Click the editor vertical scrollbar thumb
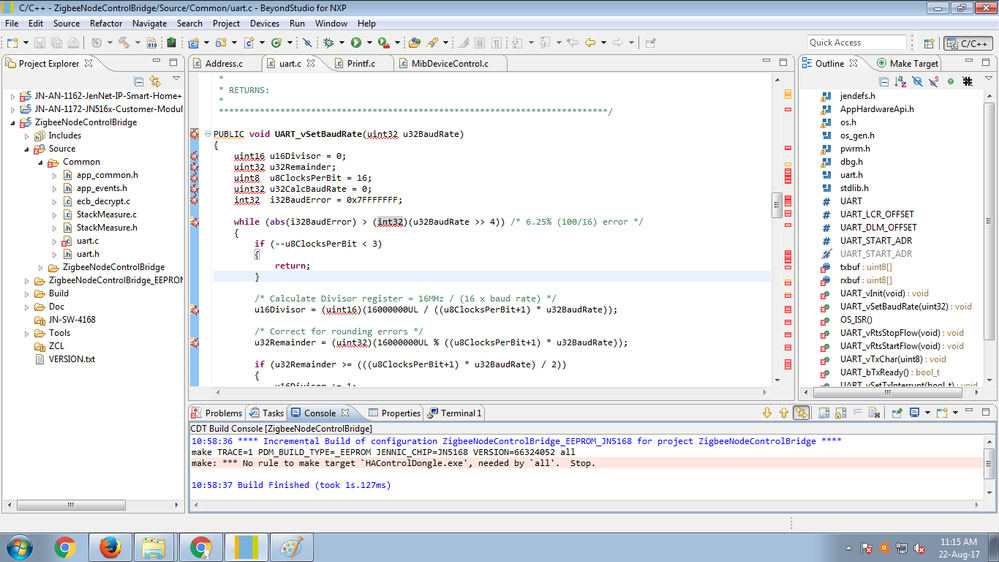999x562 pixels. [x=777, y=205]
